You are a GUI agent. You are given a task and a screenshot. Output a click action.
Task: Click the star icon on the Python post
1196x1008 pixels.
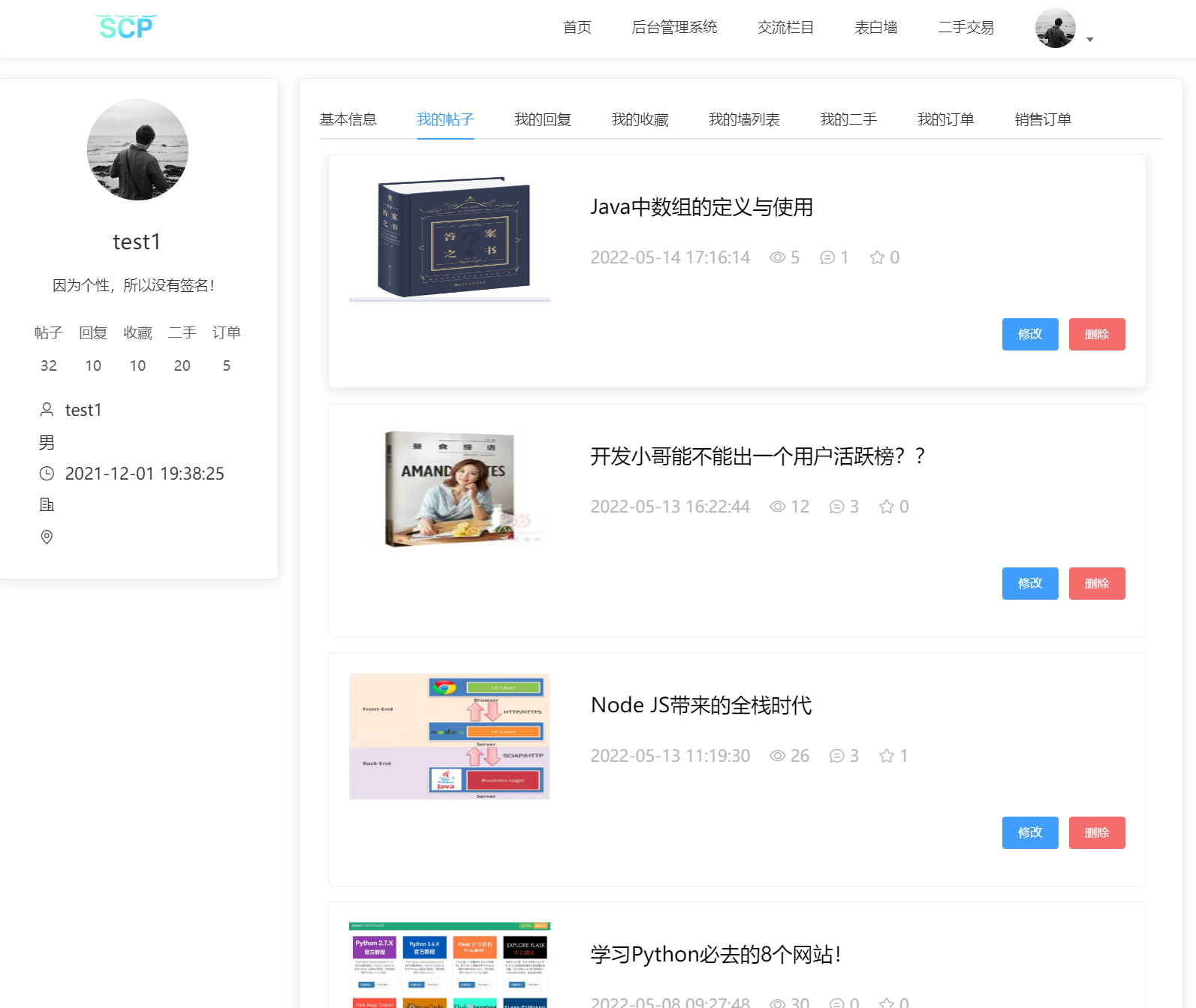pyautogui.click(x=887, y=1003)
